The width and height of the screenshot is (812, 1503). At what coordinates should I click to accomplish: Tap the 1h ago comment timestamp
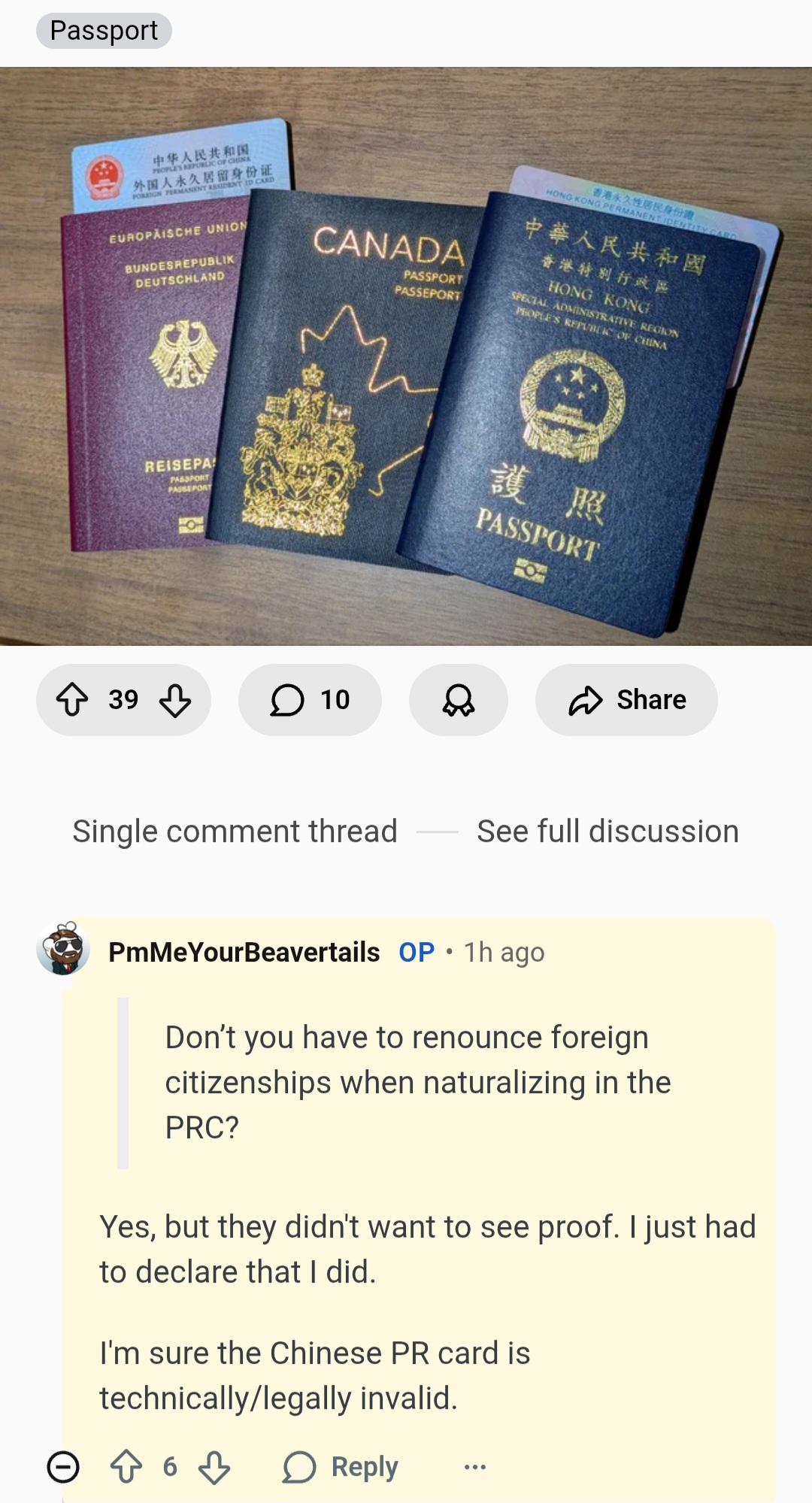coord(504,953)
